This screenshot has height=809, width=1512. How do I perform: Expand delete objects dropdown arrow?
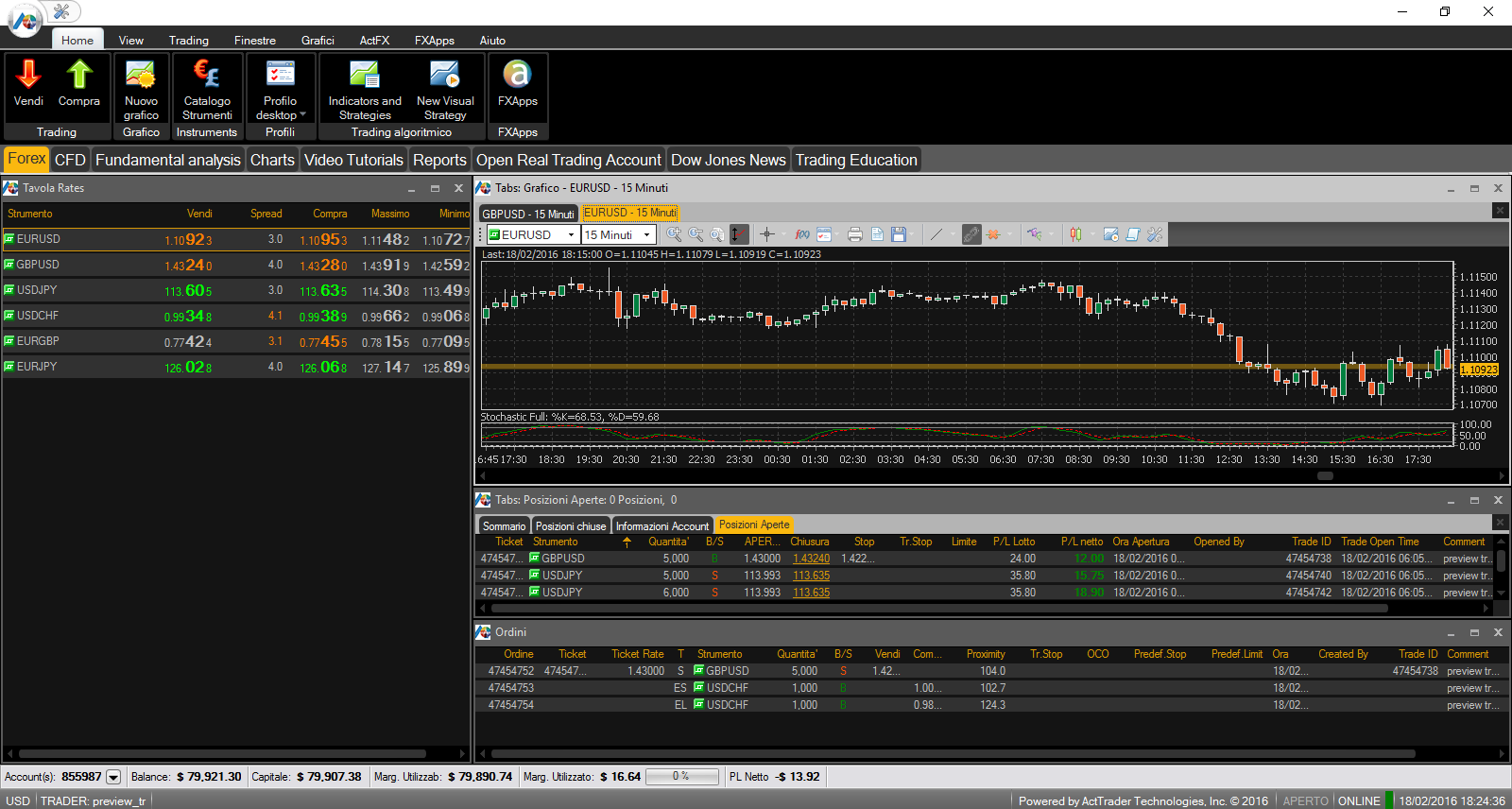tap(1009, 234)
